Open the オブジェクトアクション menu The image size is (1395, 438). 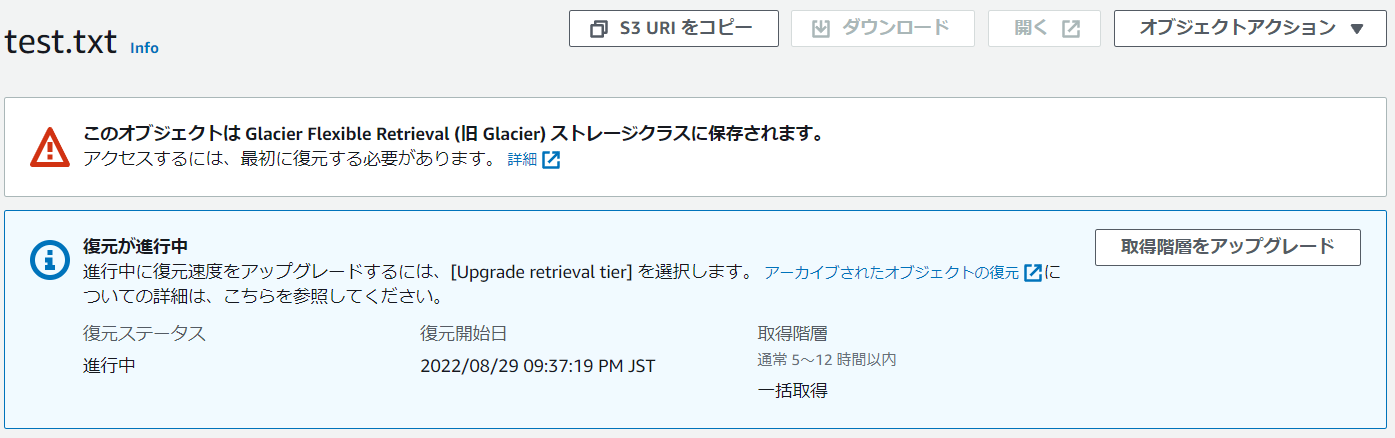(x=1251, y=29)
